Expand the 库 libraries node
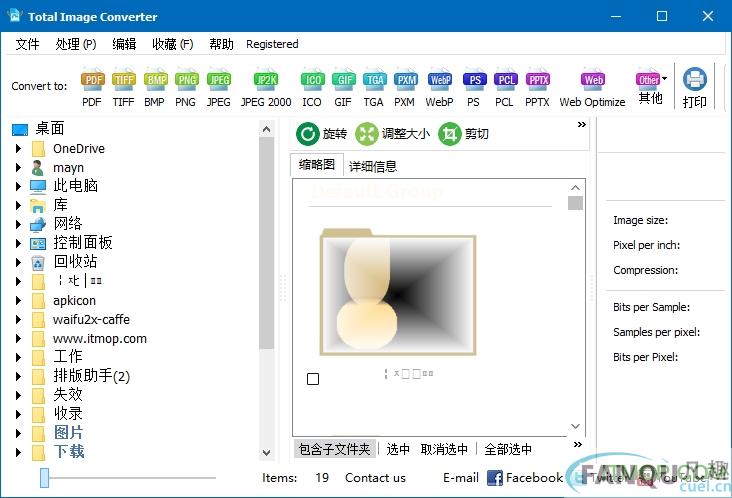The image size is (732, 498). point(18,205)
